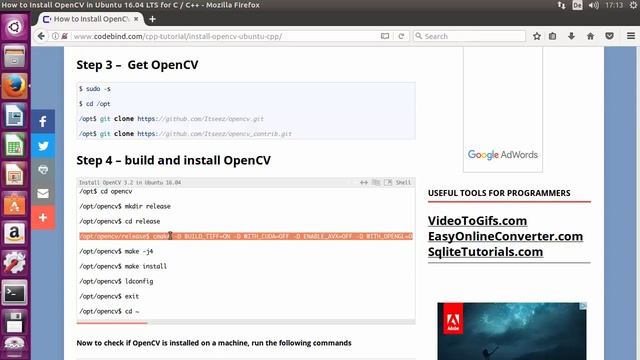
Task: Go back to previous page
Action: [x=41, y=36]
